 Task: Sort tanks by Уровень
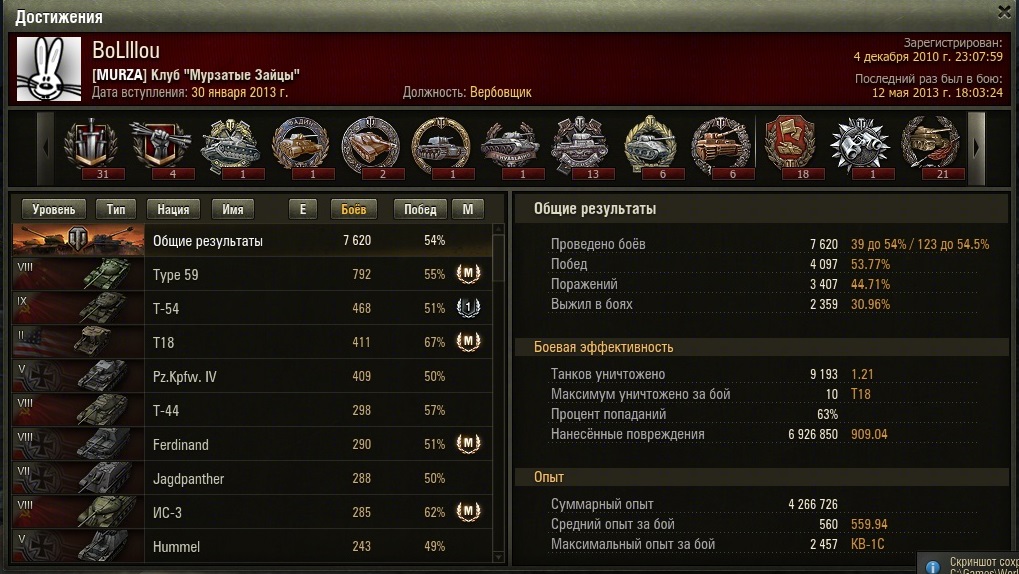click(54, 209)
